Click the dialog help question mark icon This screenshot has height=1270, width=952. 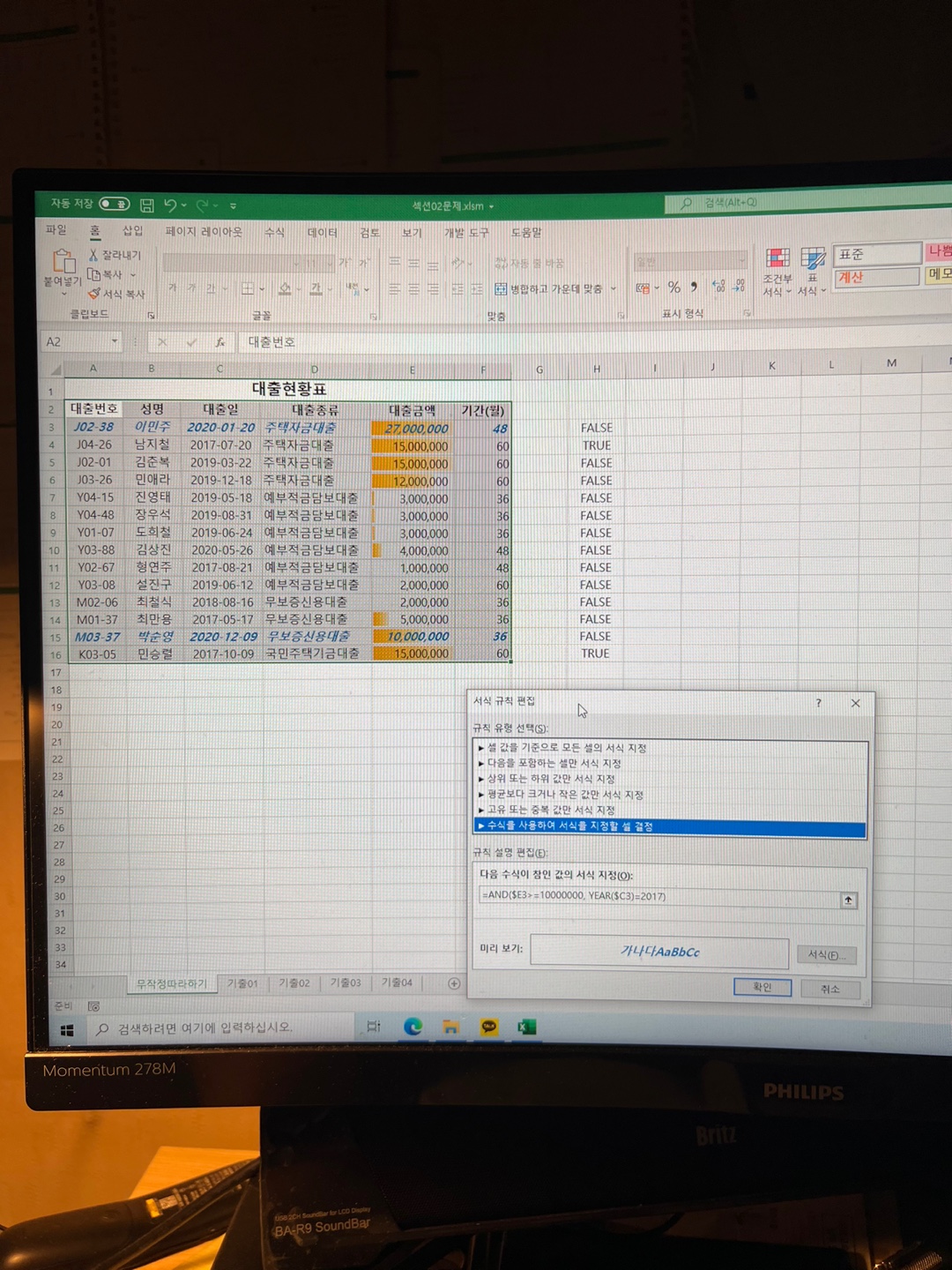818,703
